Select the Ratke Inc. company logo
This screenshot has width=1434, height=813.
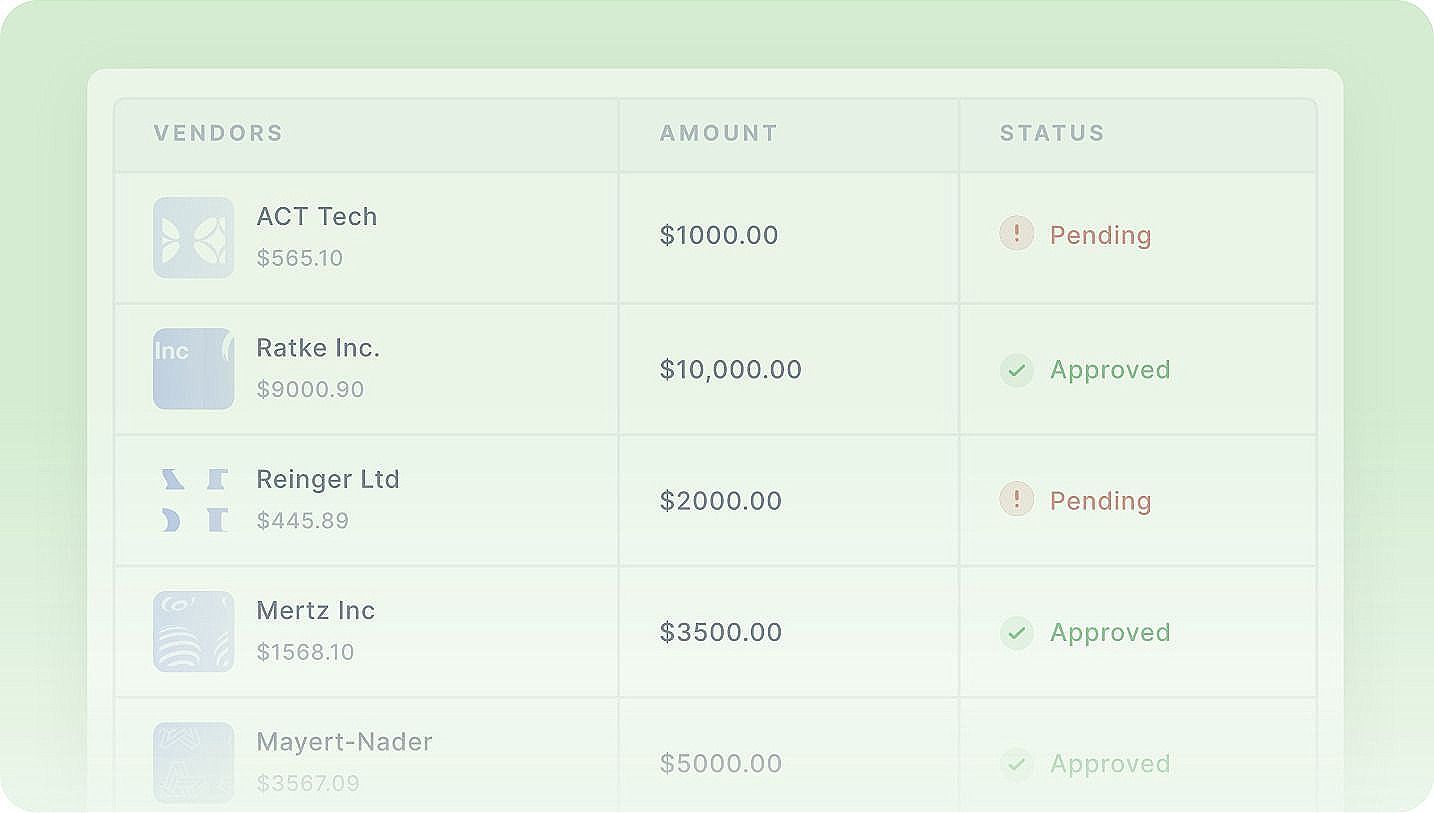click(x=193, y=369)
